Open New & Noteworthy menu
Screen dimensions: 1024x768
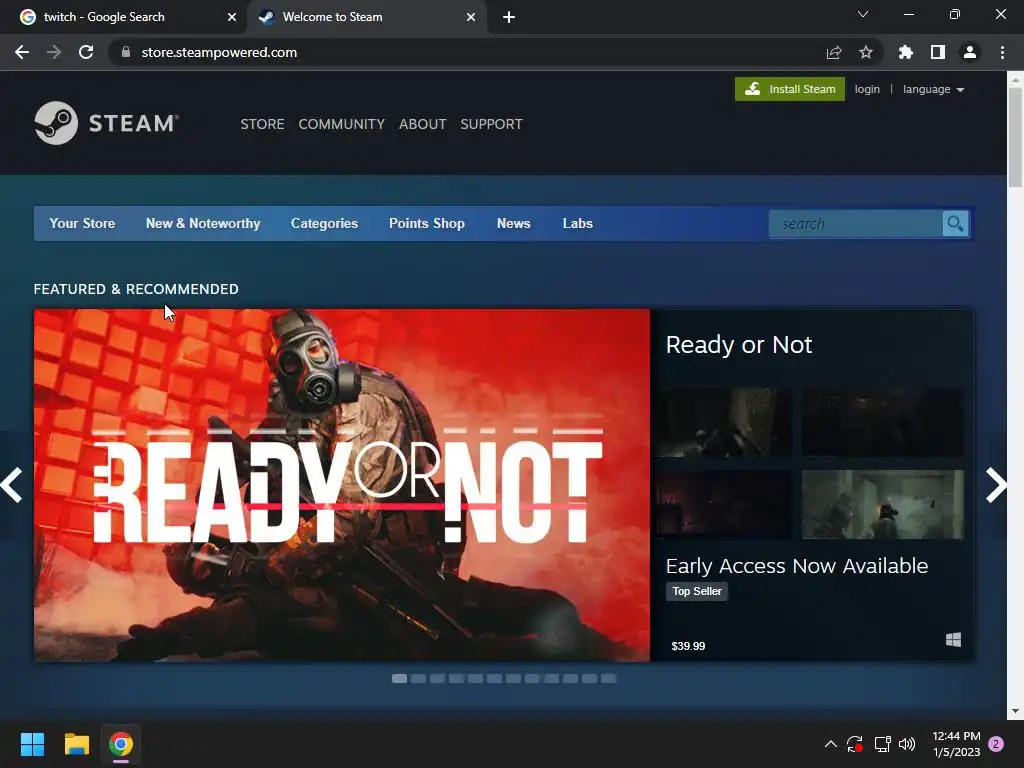tap(203, 223)
